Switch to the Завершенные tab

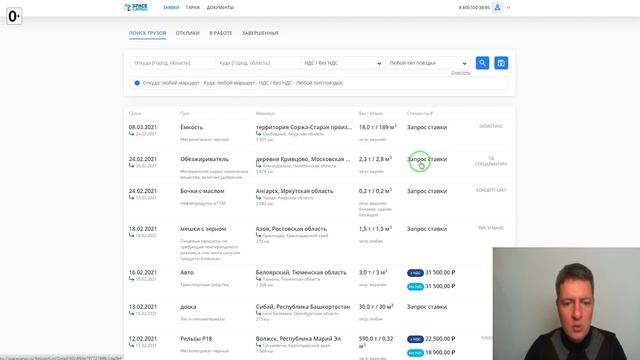coord(260,33)
